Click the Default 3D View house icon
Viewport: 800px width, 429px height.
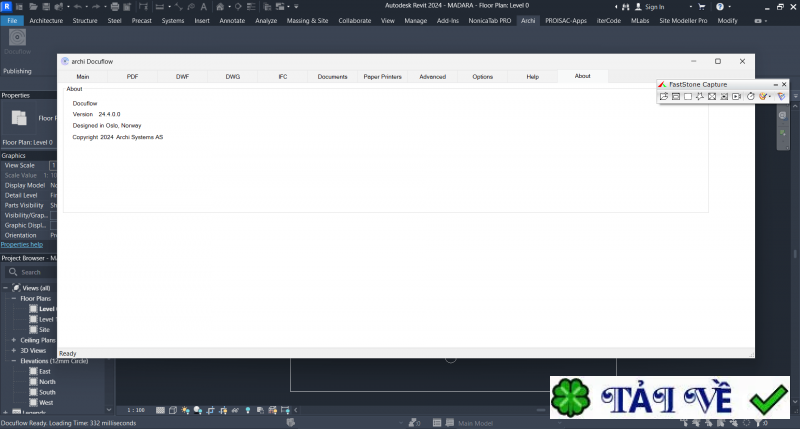point(220,7)
